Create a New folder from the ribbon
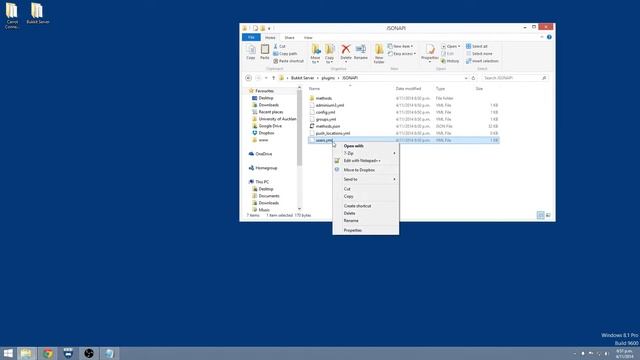The width and height of the screenshot is (640, 360). click(379, 53)
